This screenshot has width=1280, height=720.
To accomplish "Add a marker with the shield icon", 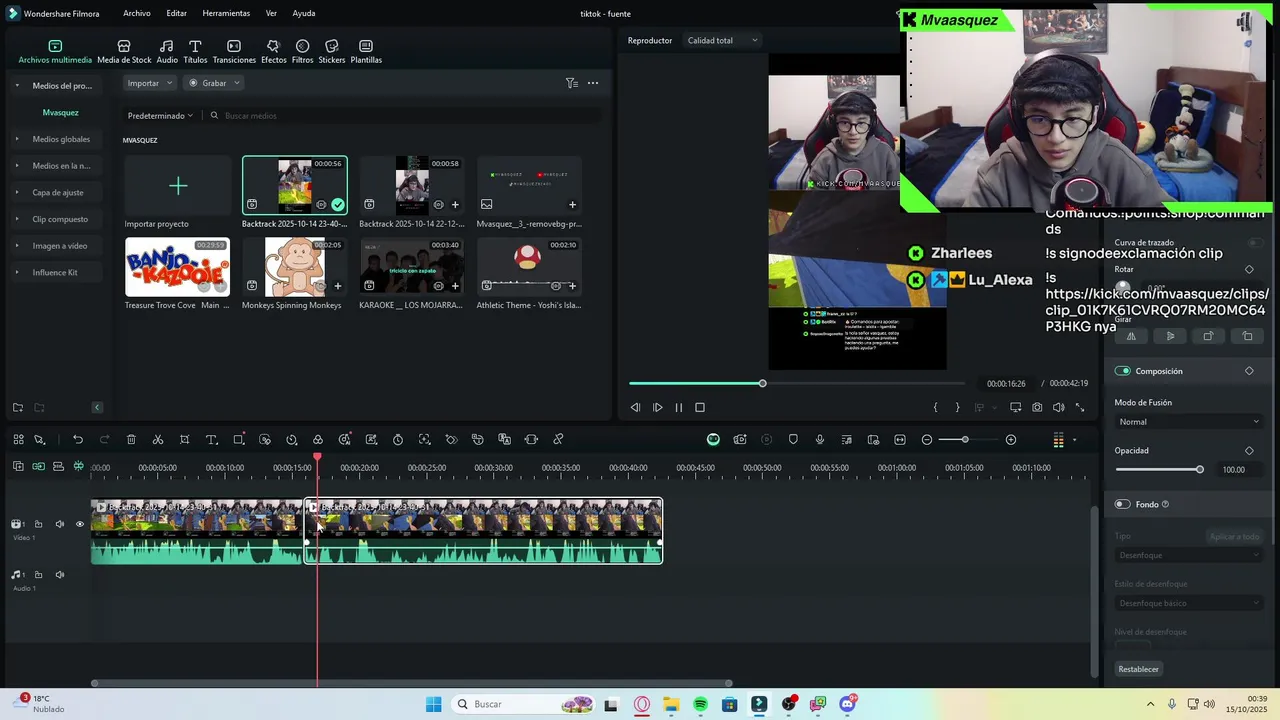I will (793, 440).
